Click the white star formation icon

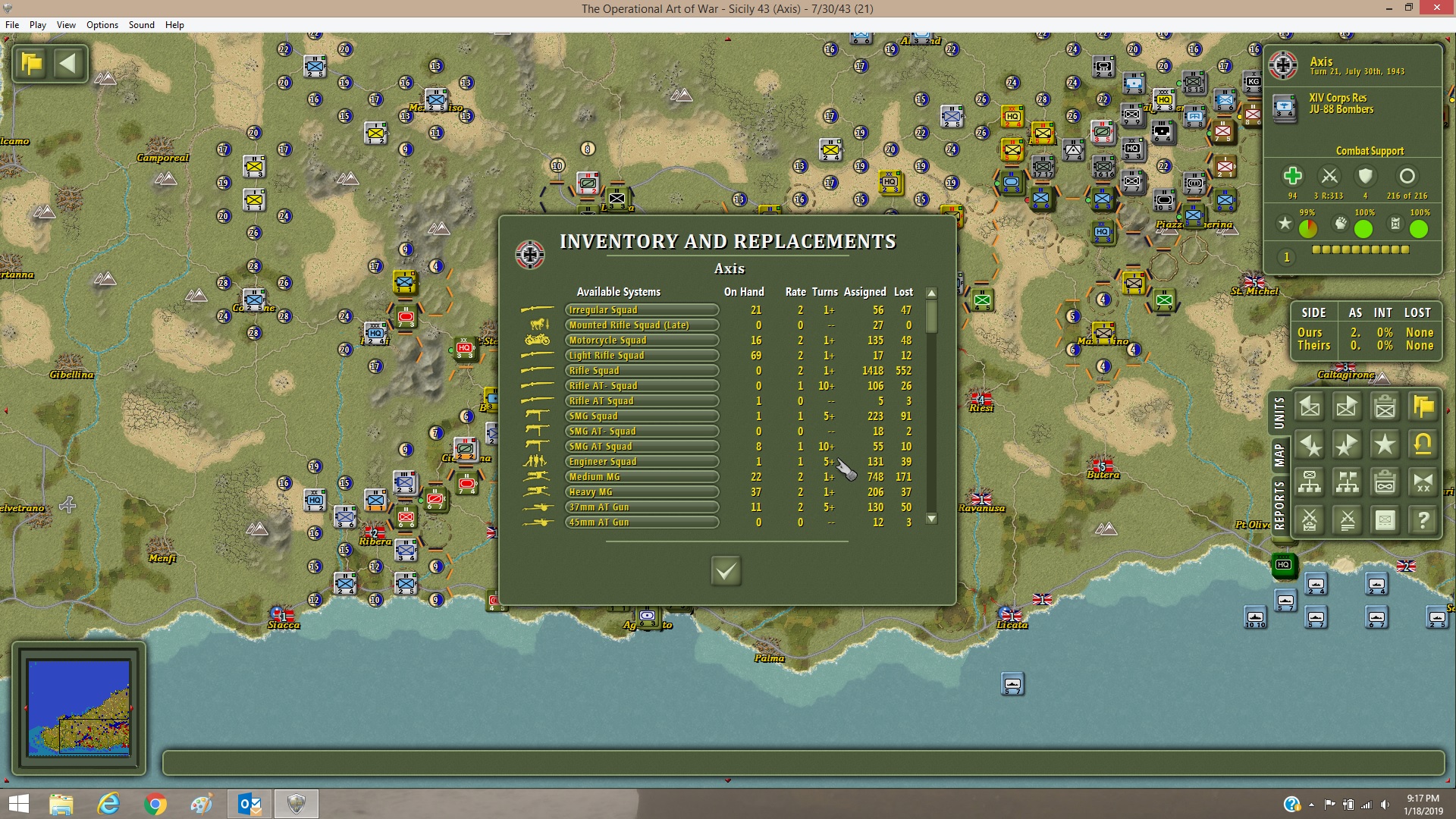click(1385, 444)
